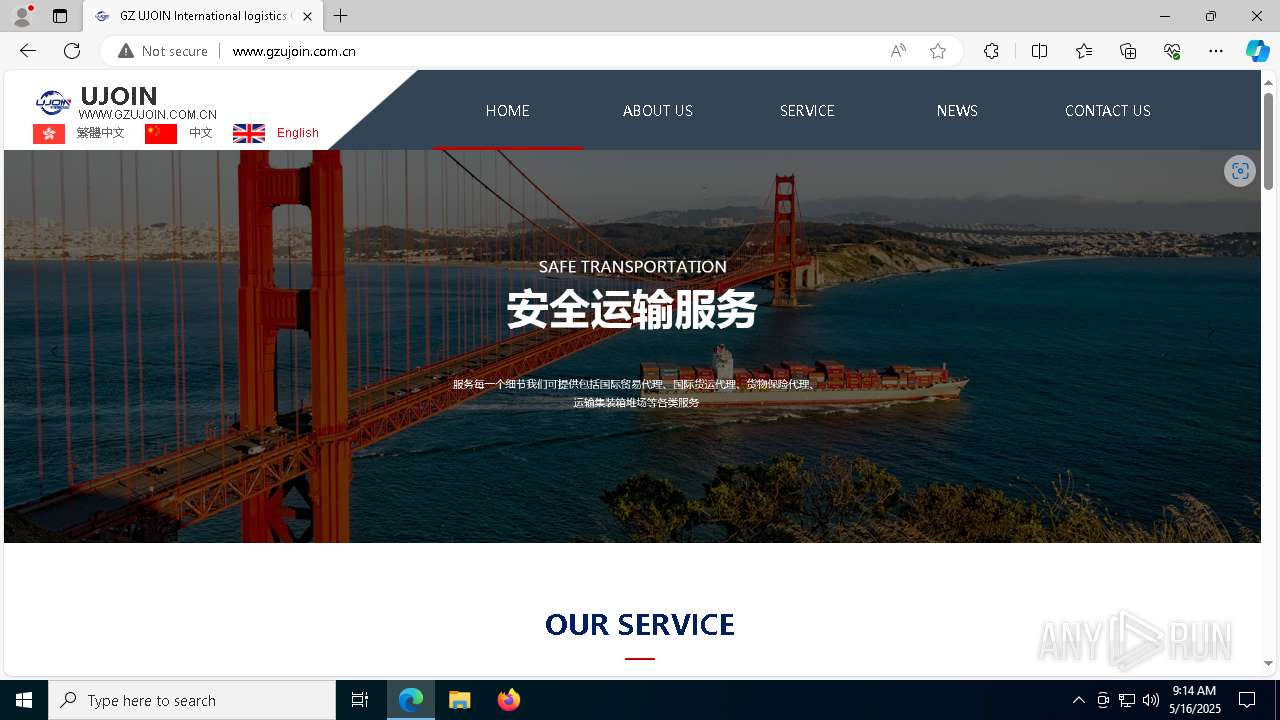Open the ABOUT US menu item
The height and width of the screenshot is (720, 1280).
coord(658,111)
